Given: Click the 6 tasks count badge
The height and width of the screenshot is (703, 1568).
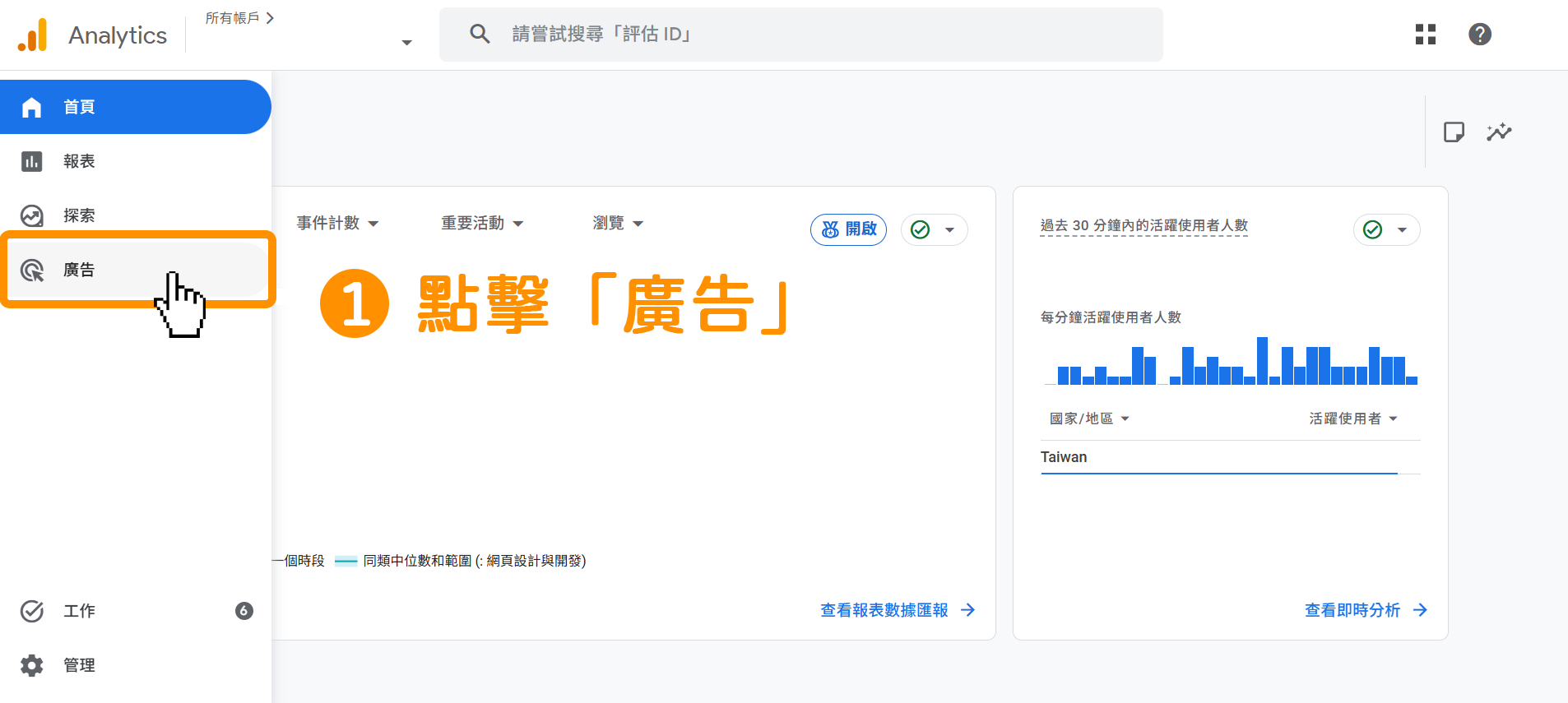Looking at the screenshot, I should click(x=244, y=611).
